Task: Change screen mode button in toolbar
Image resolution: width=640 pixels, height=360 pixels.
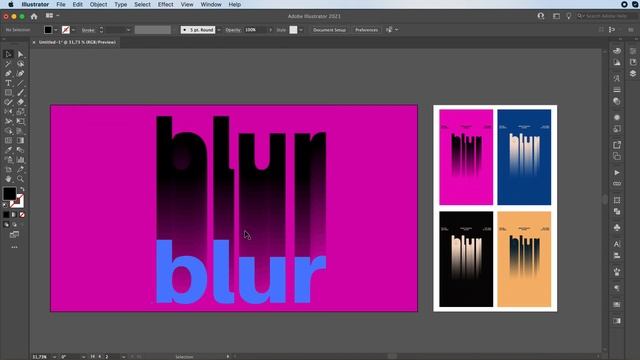Action: (14, 235)
